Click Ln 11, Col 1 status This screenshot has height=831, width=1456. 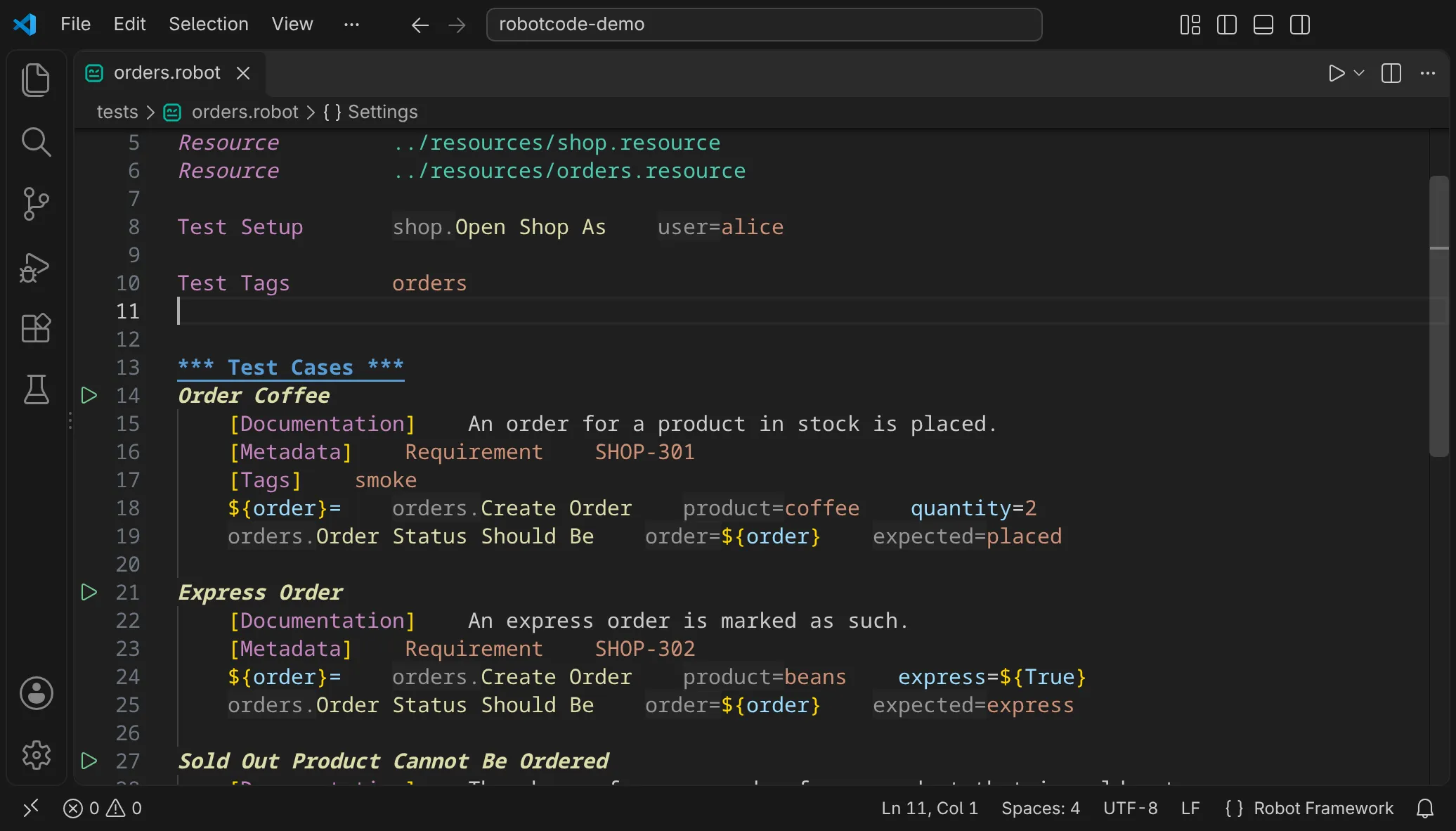coord(929,809)
